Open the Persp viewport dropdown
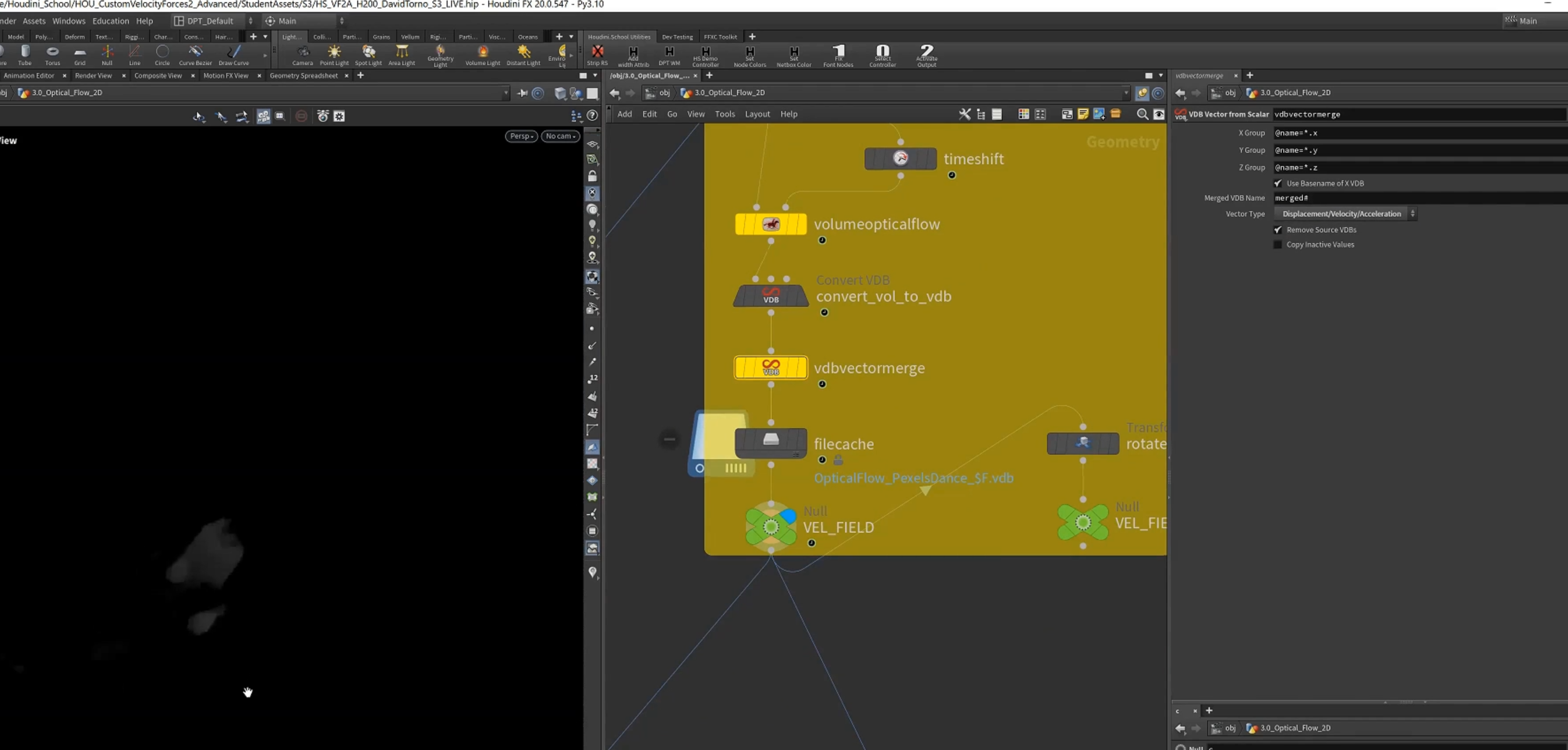Viewport: 1568px width, 750px height. (521, 136)
